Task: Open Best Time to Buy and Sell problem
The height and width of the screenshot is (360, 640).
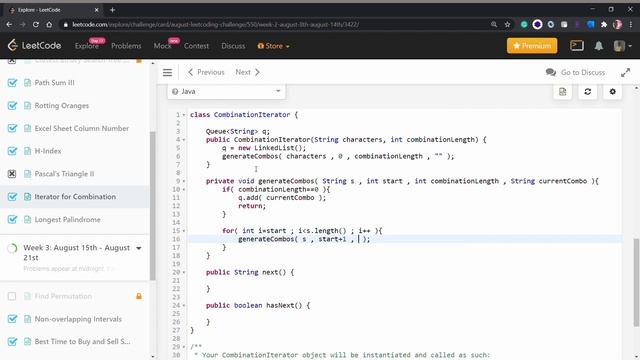Action: pyautogui.click(x=82, y=342)
